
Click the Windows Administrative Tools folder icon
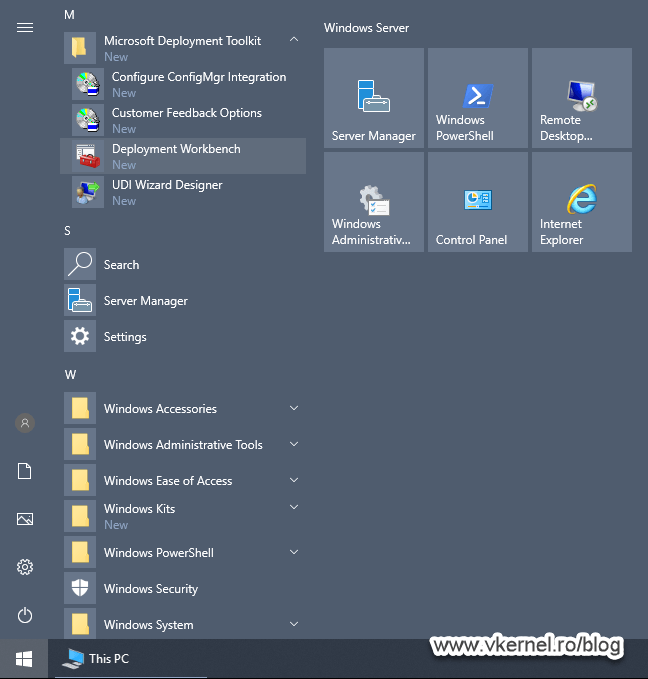80,444
